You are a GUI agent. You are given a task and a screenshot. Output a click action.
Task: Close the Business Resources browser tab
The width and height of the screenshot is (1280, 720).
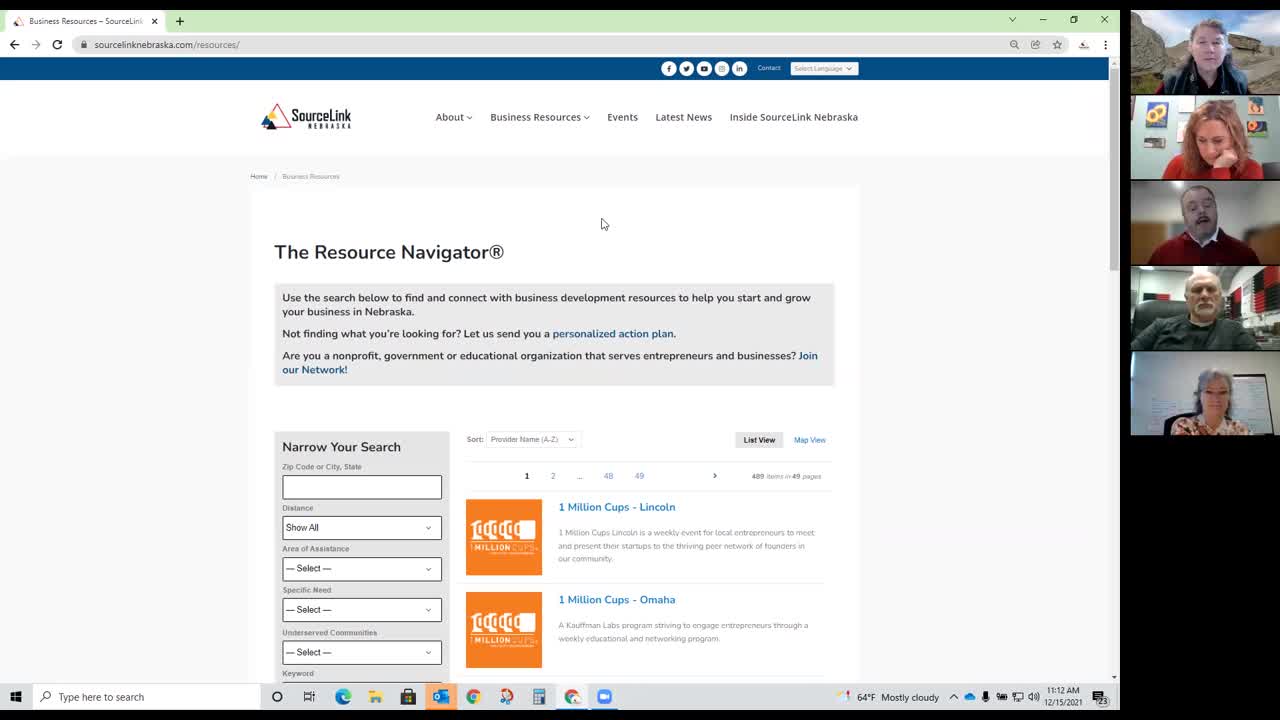coord(154,21)
